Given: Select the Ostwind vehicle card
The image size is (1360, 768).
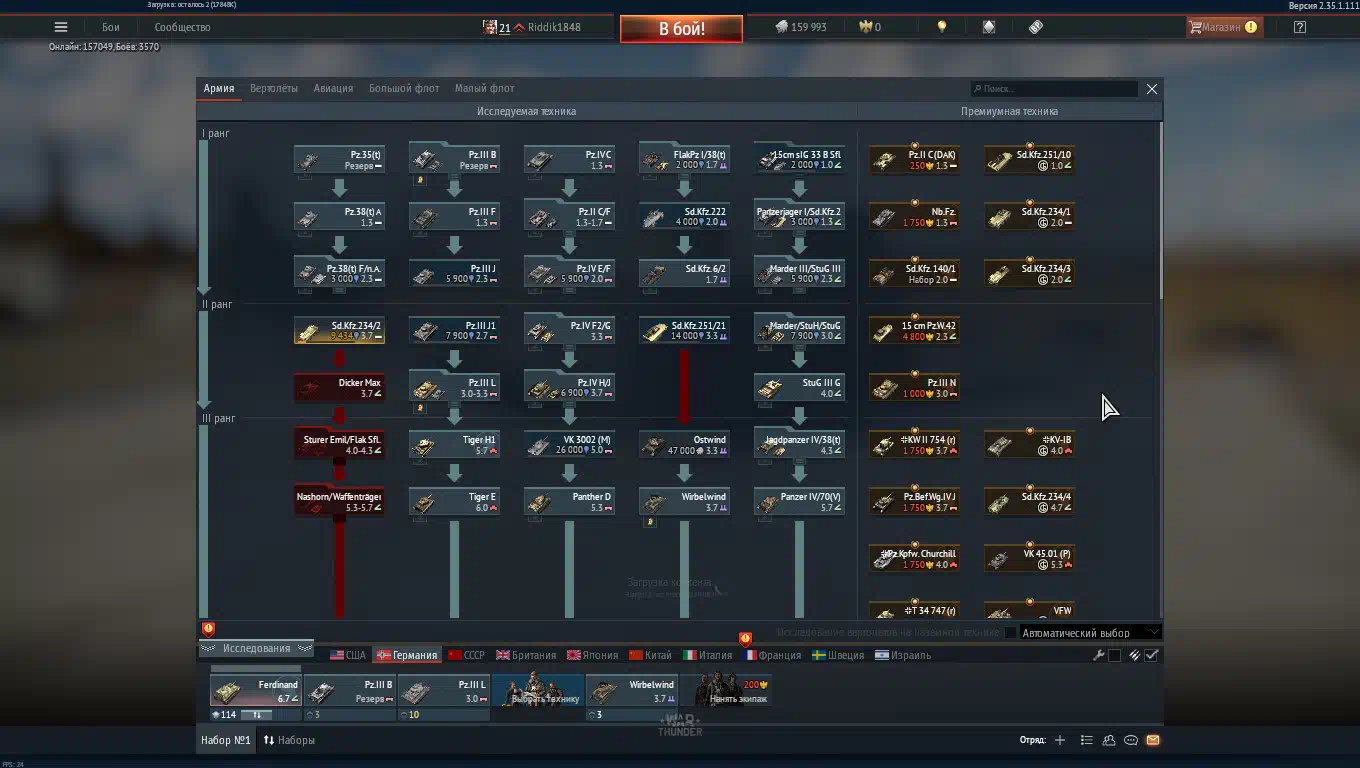Looking at the screenshot, I should 685,445.
